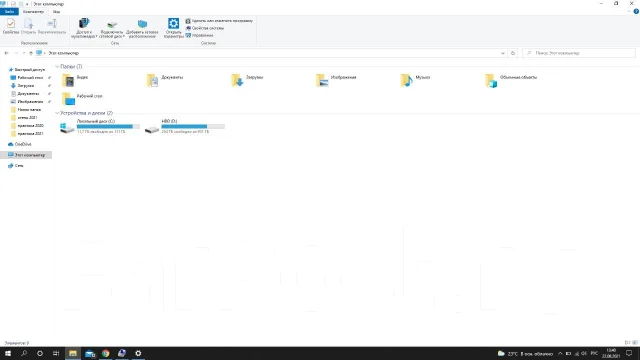
Task: Open the Подключить сетевой диск dropdown
Action: coord(112,28)
